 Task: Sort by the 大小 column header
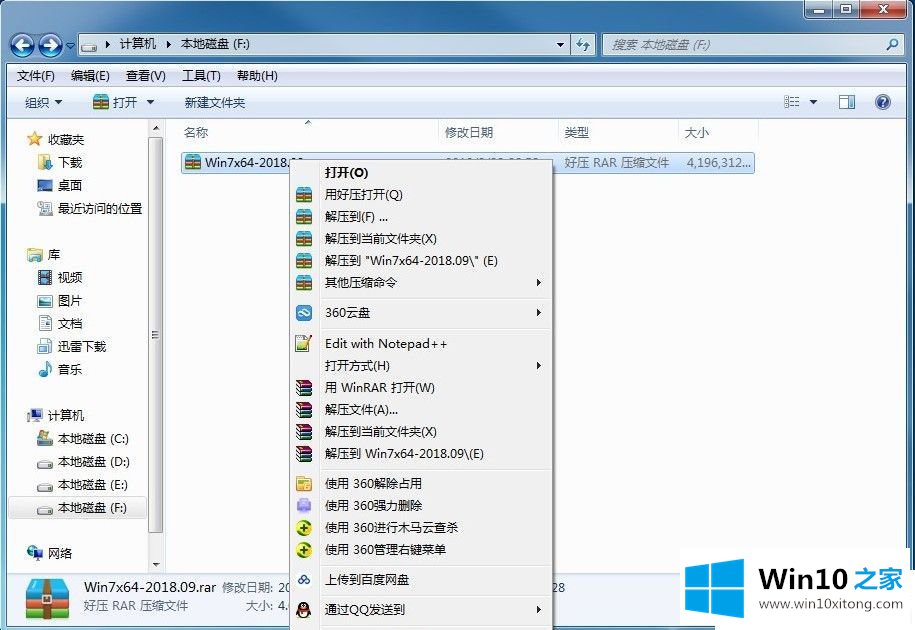click(718, 132)
